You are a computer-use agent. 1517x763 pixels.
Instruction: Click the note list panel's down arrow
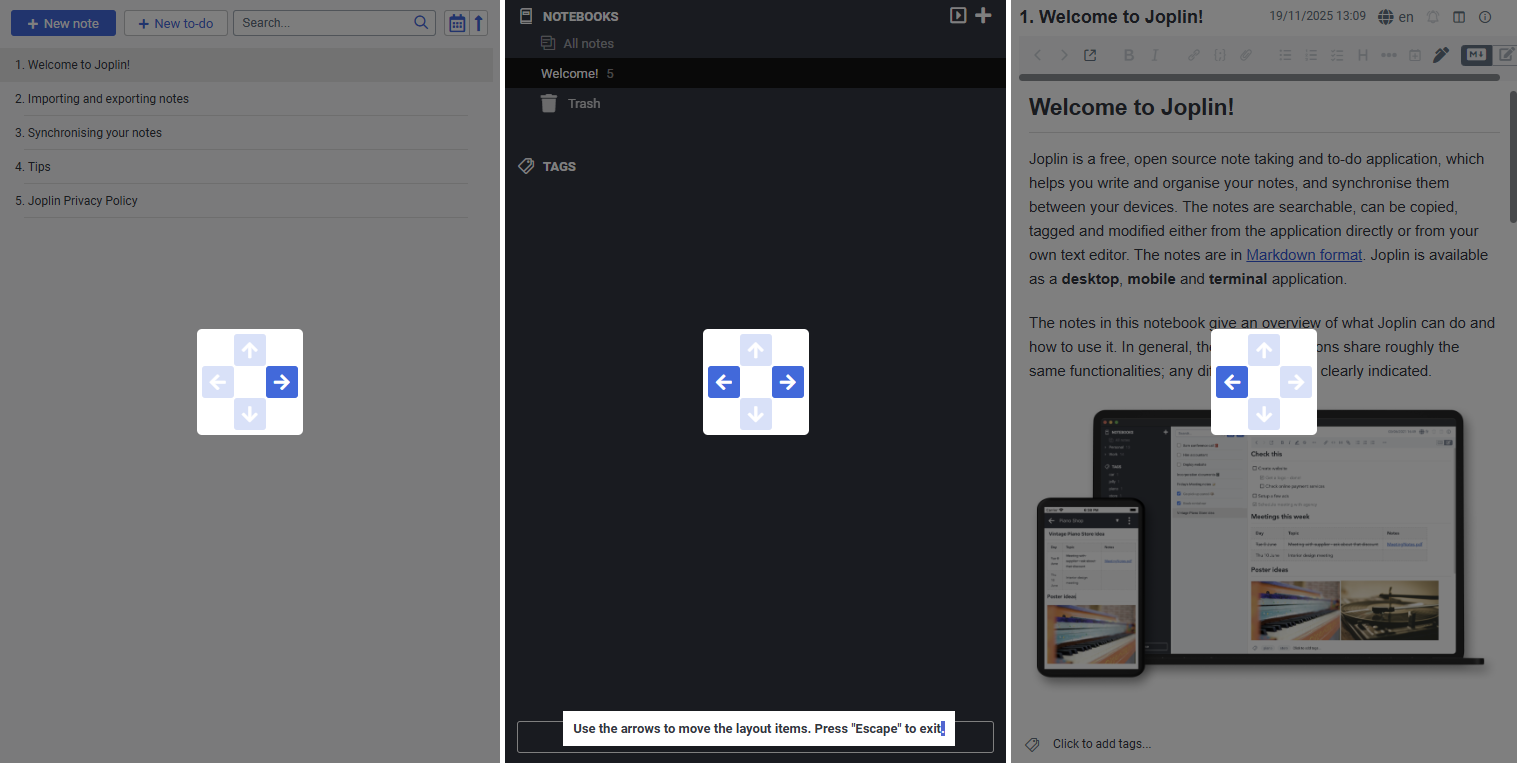[x=250, y=414]
